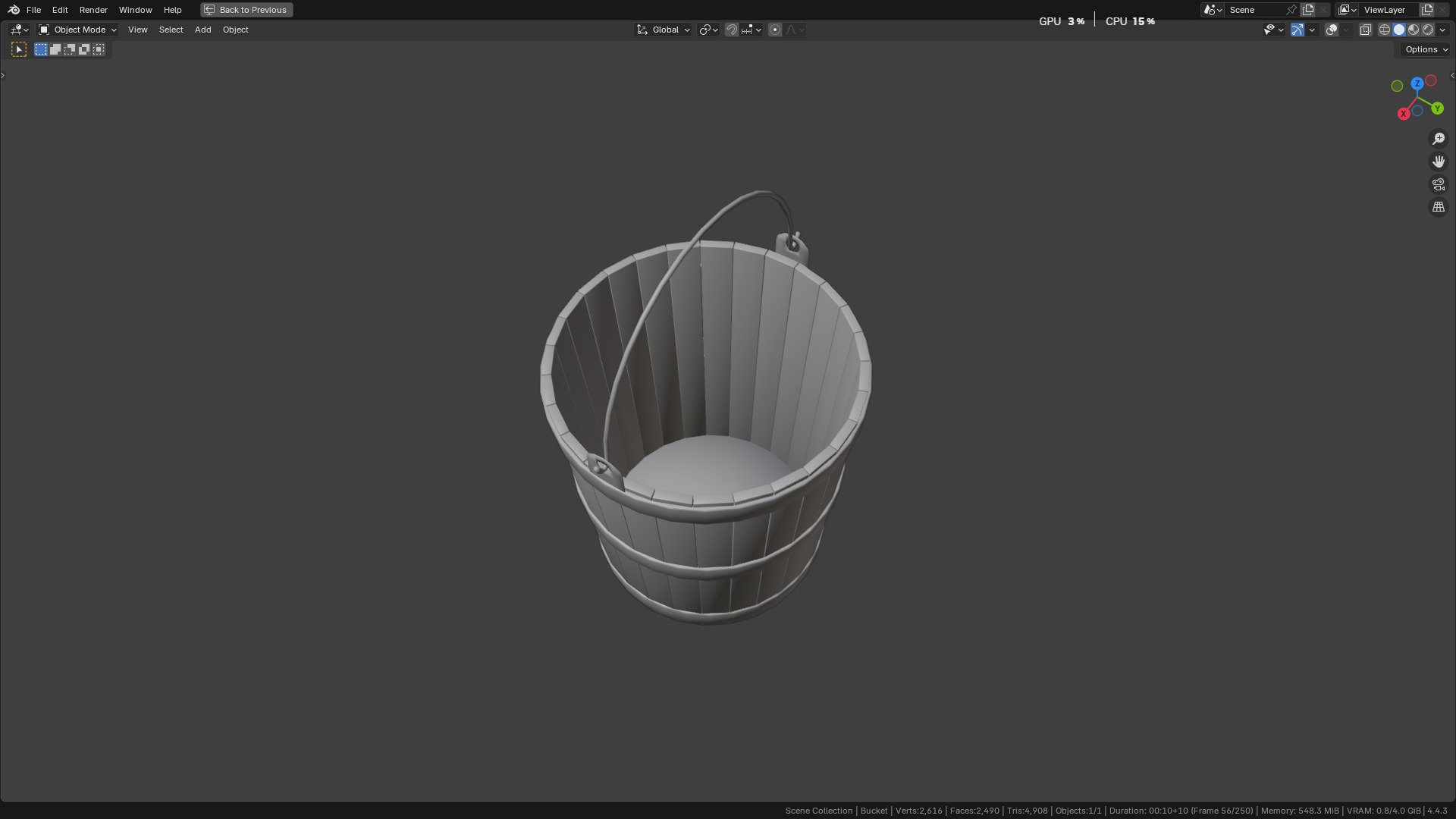Viewport: 1456px width, 819px height.
Task: Toggle snapping magnet icon
Action: (x=732, y=30)
